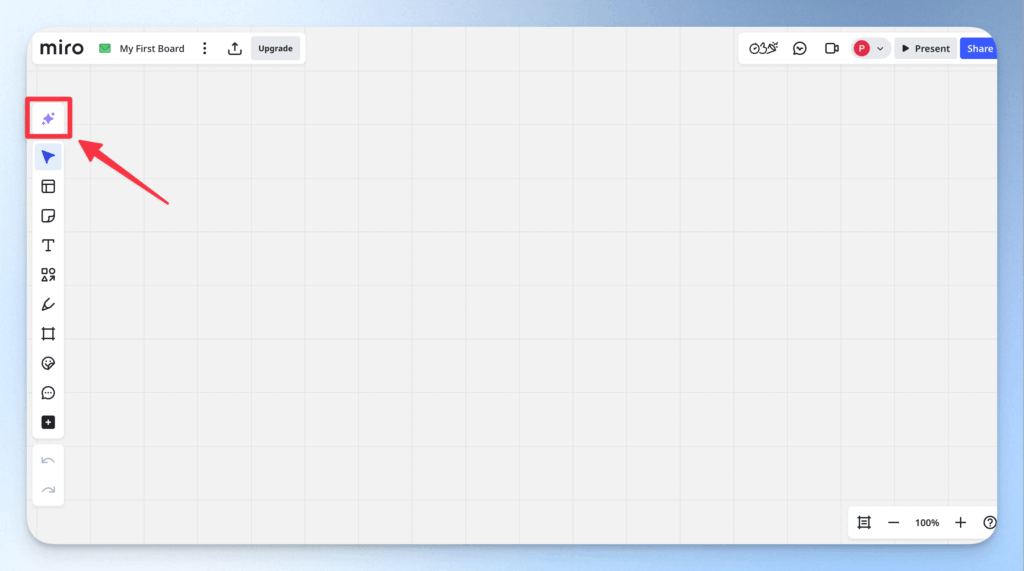Click the undo arrow
The image size is (1024, 571).
click(48, 461)
